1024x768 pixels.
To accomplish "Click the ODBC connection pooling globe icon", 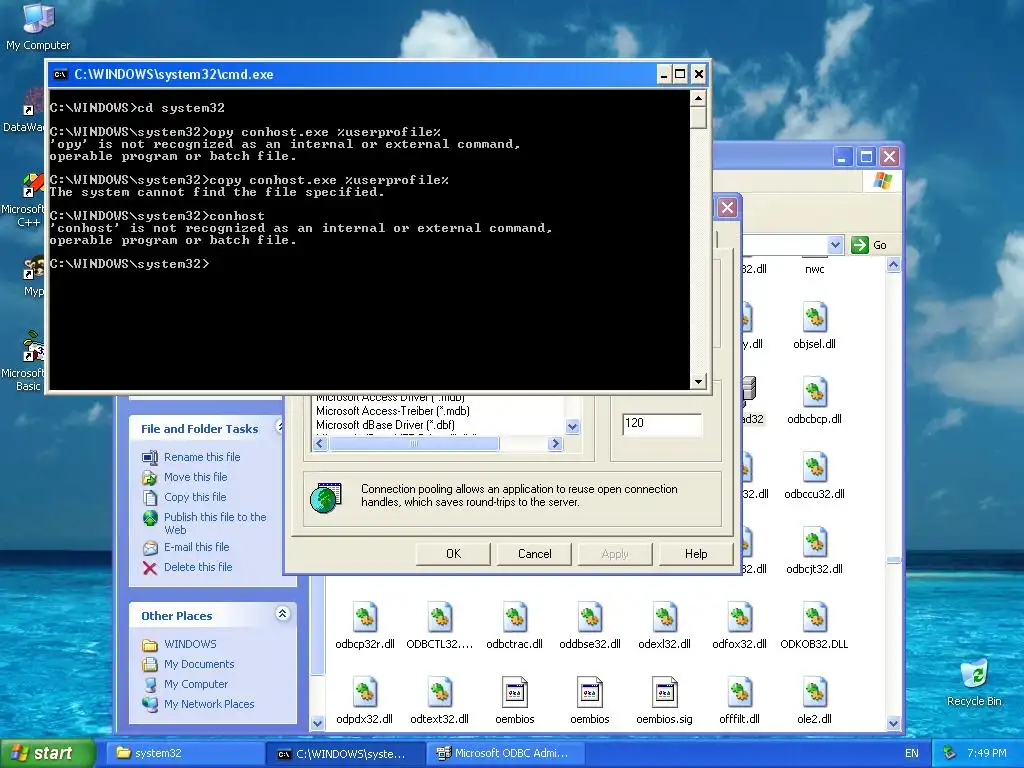I will (x=326, y=498).
